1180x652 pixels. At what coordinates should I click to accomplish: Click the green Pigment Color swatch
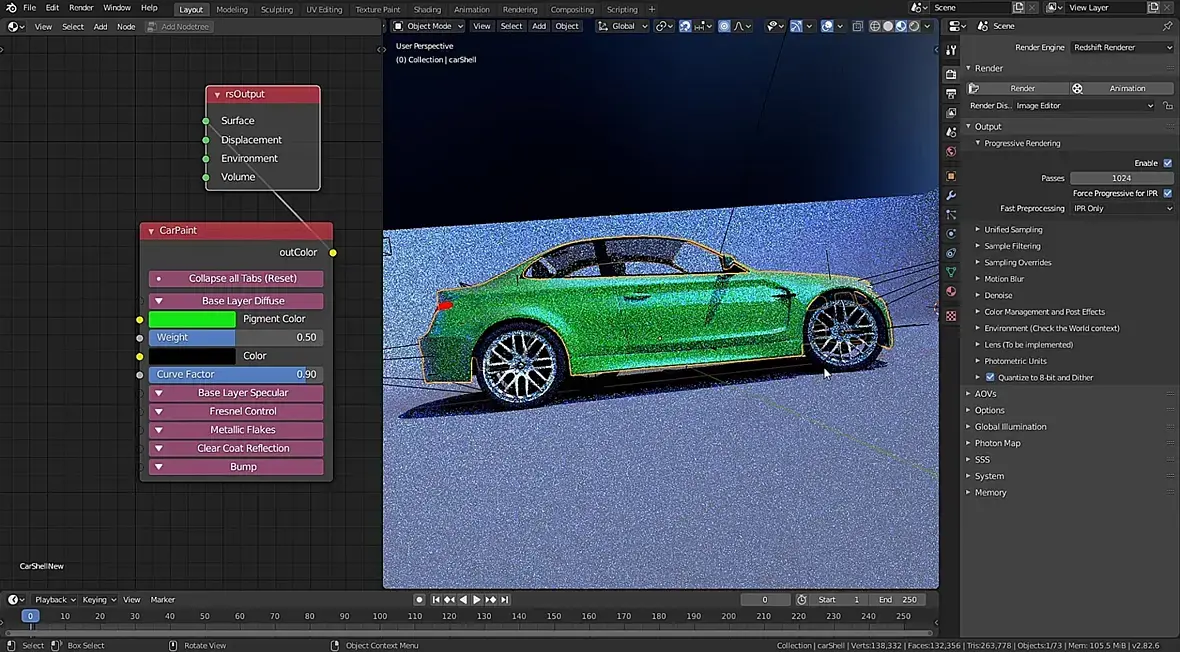tap(192, 319)
